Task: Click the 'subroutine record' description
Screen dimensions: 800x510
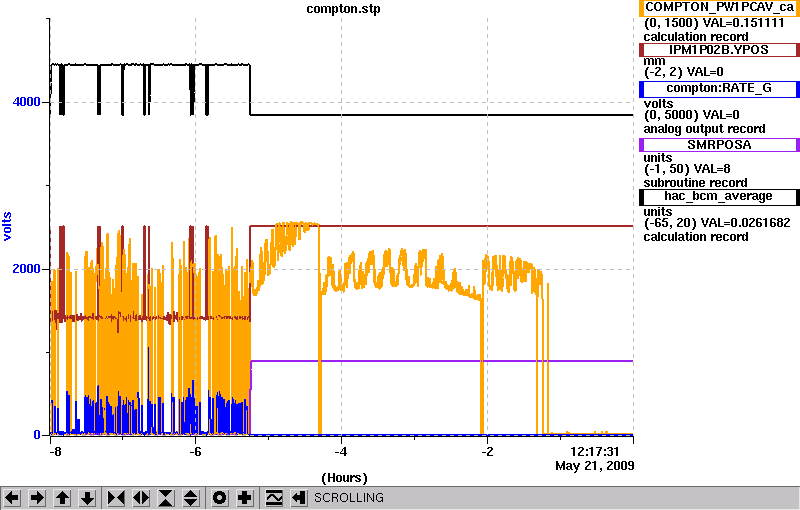Action: 695,183
